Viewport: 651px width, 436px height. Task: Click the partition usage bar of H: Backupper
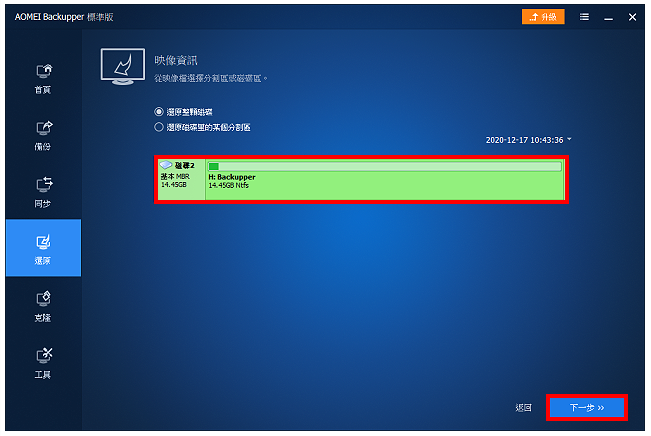pyautogui.click(x=384, y=167)
